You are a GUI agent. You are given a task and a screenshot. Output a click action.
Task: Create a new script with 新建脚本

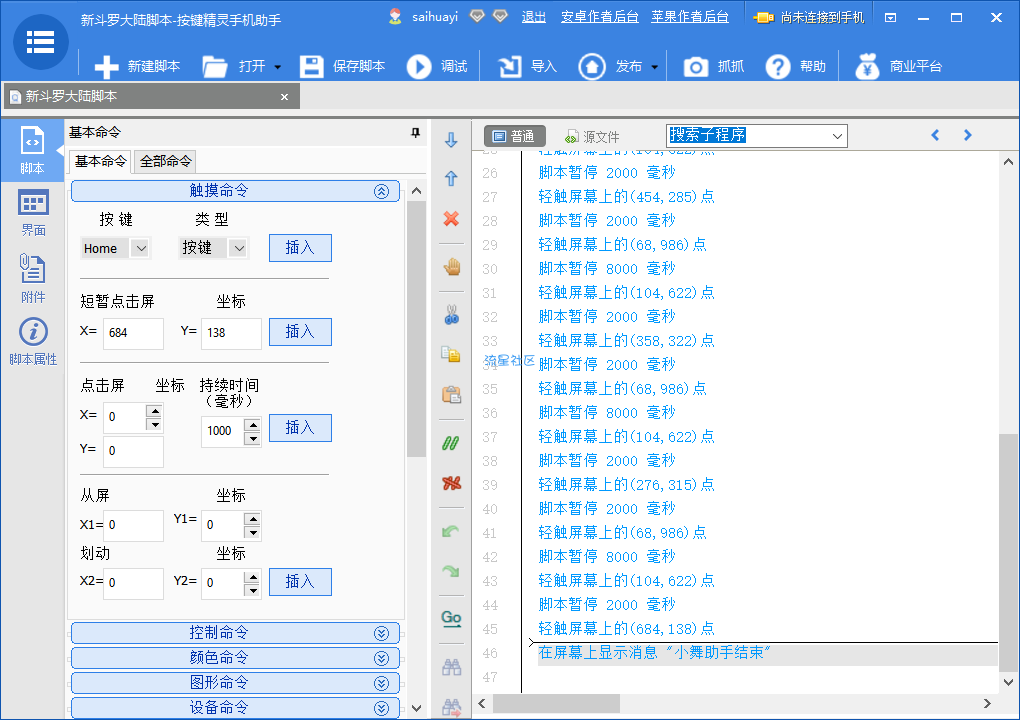pyautogui.click(x=137, y=66)
